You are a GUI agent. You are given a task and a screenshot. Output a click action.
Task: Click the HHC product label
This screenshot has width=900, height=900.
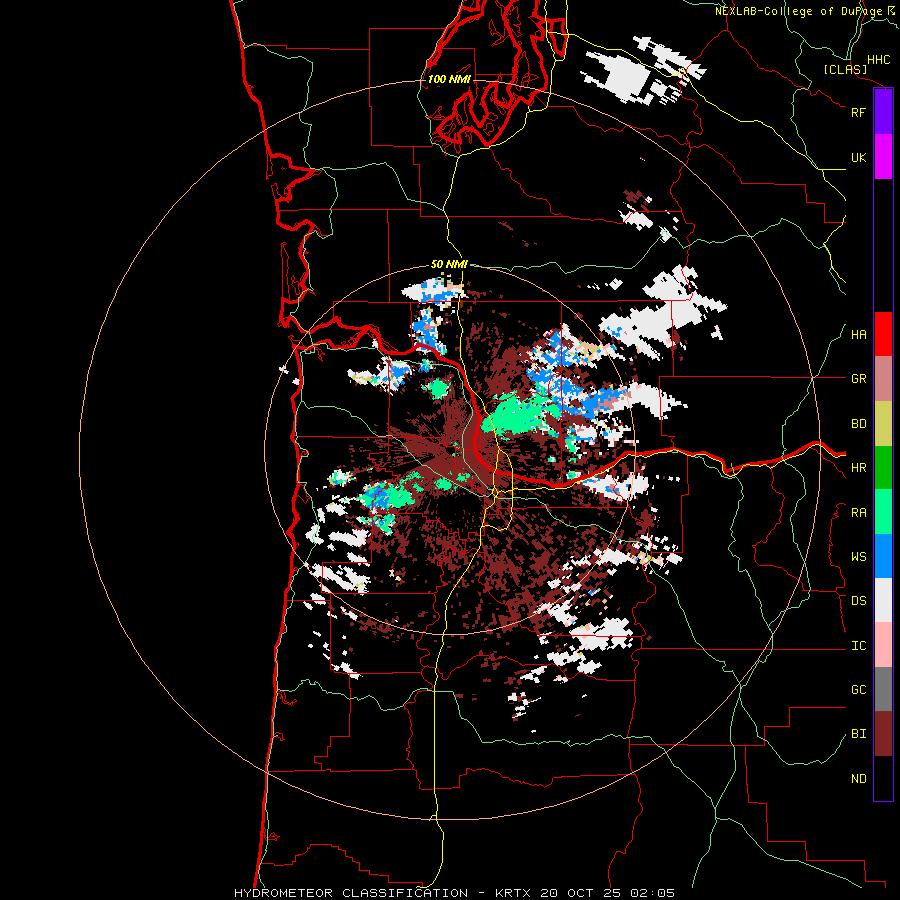[x=879, y=60]
